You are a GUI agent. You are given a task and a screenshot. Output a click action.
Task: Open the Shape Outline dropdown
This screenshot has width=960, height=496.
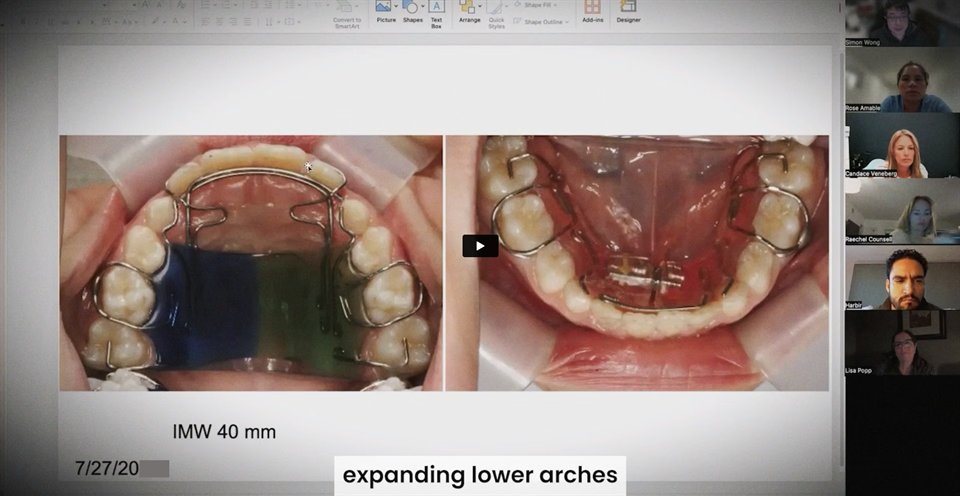[541, 21]
